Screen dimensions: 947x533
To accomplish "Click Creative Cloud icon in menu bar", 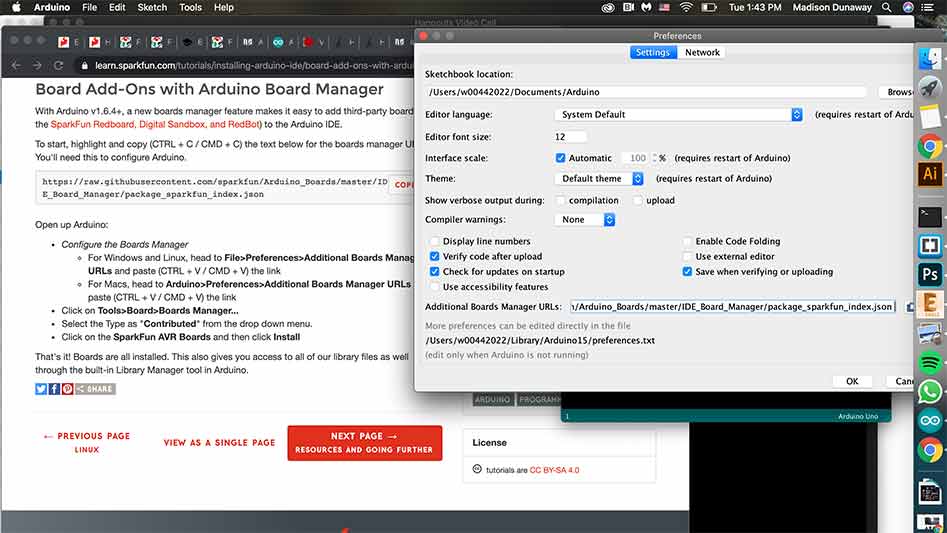I will (x=608, y=7).
